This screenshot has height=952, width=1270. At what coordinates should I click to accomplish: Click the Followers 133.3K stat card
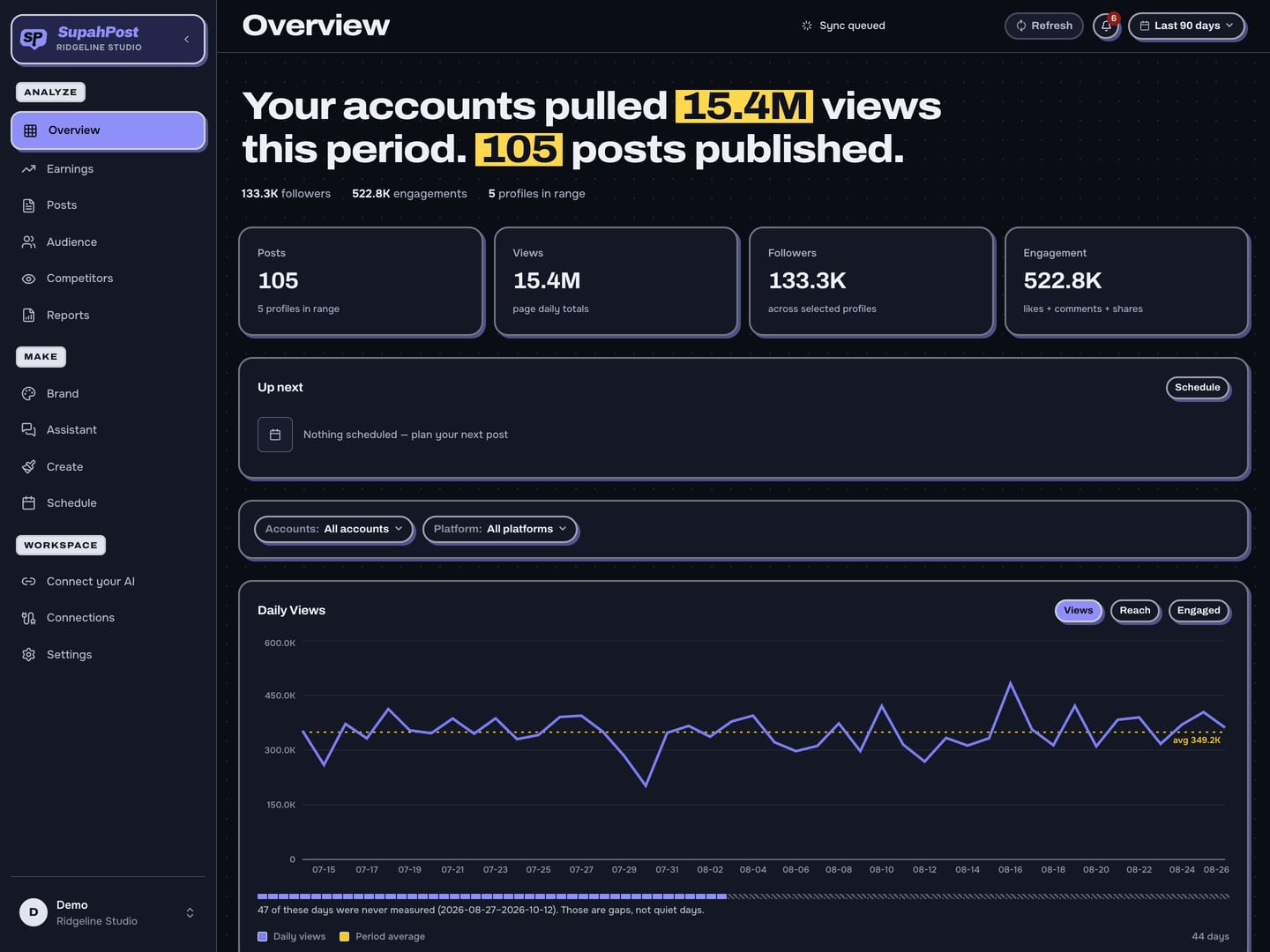[x=871, y=281]
